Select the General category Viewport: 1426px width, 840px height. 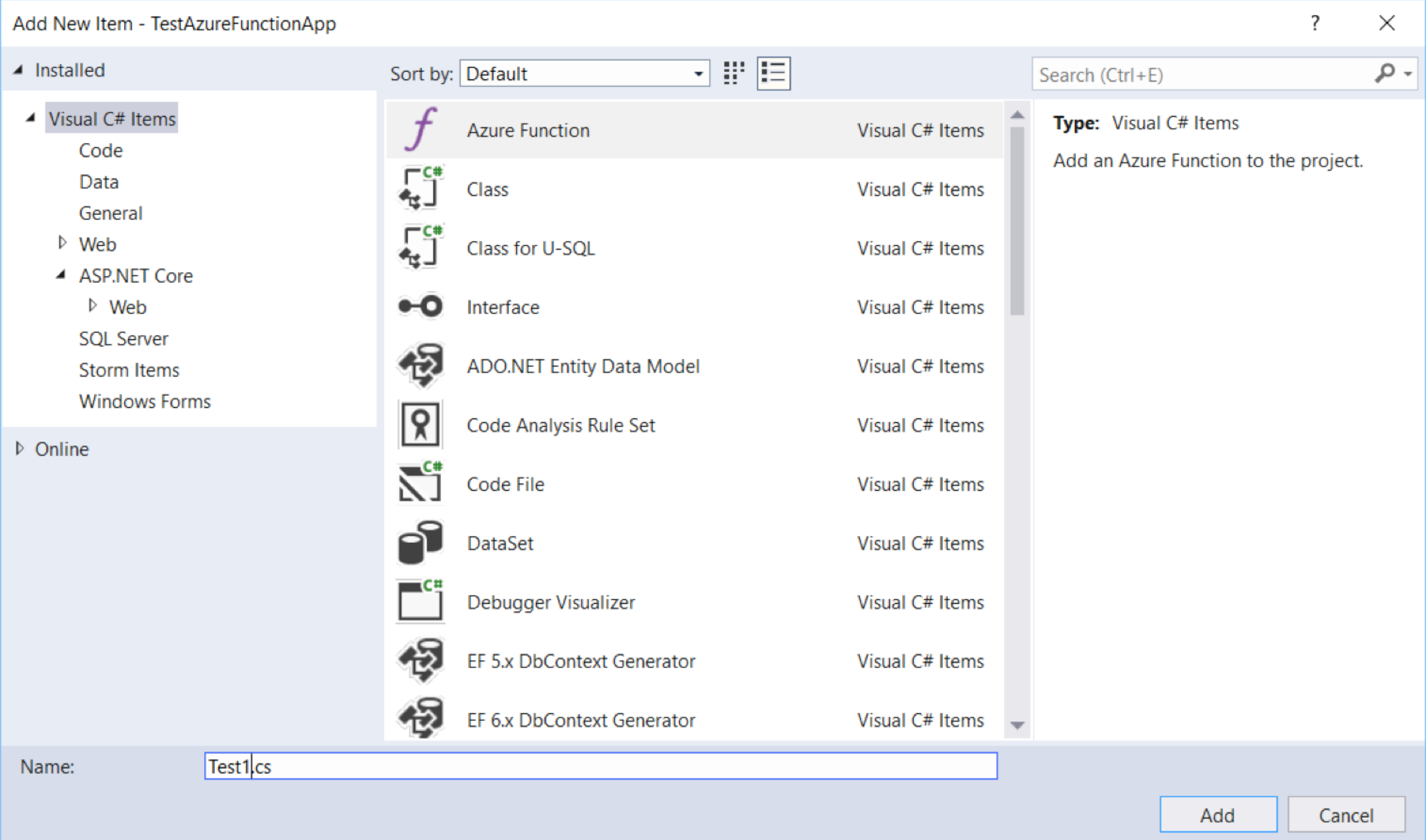click(x=111, y=213)
